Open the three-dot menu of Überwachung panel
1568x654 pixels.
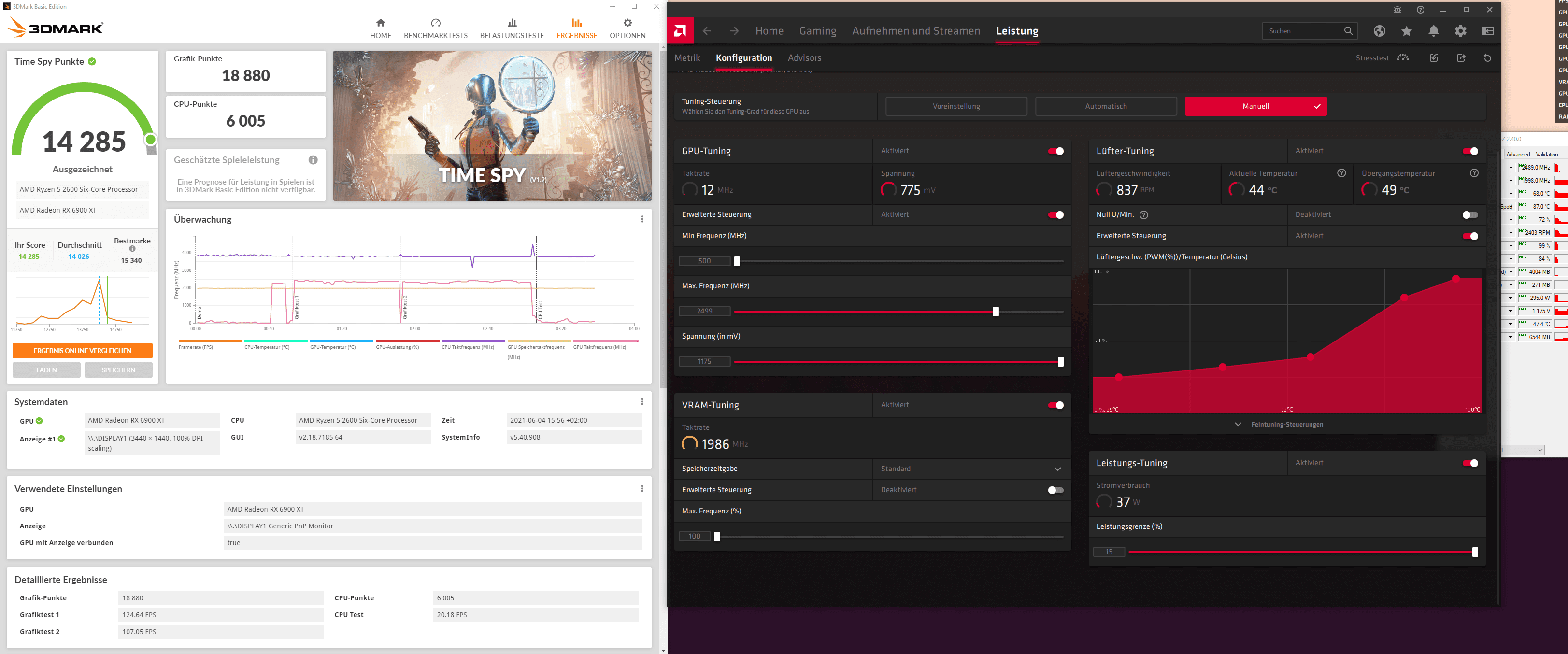click(642, 219)
